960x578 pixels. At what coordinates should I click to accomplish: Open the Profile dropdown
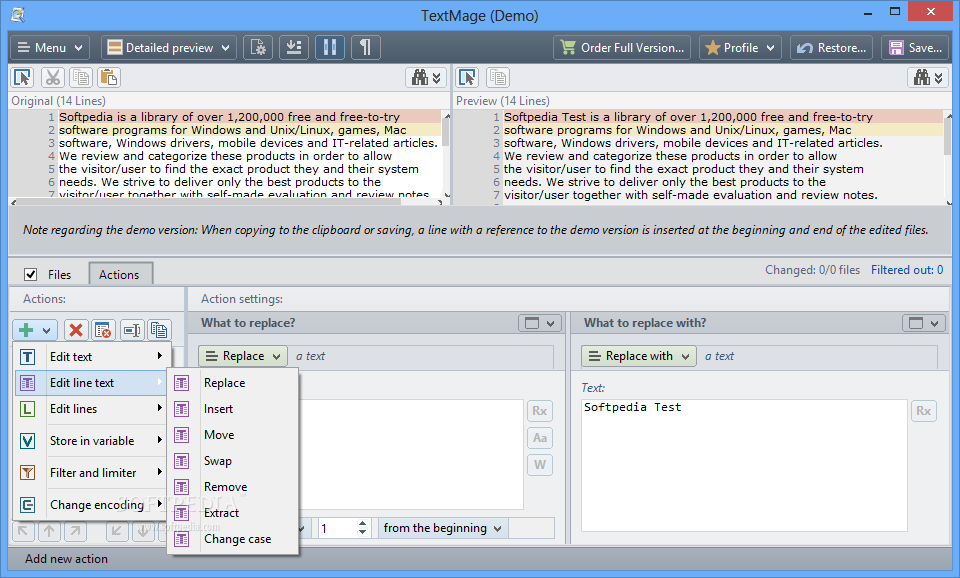click(x=740, y=48)
